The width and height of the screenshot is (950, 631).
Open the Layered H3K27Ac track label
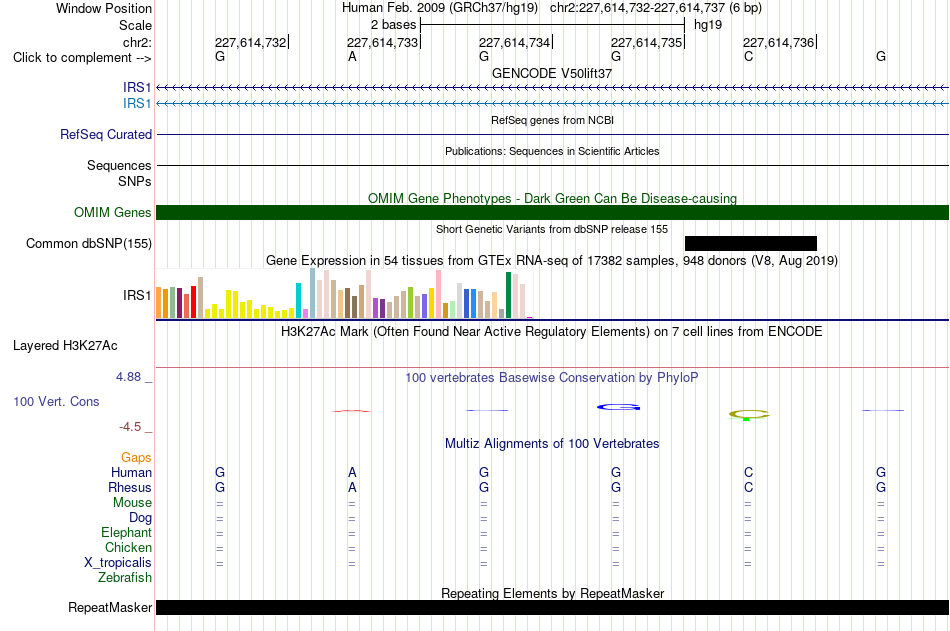click(x=65, y=346)
